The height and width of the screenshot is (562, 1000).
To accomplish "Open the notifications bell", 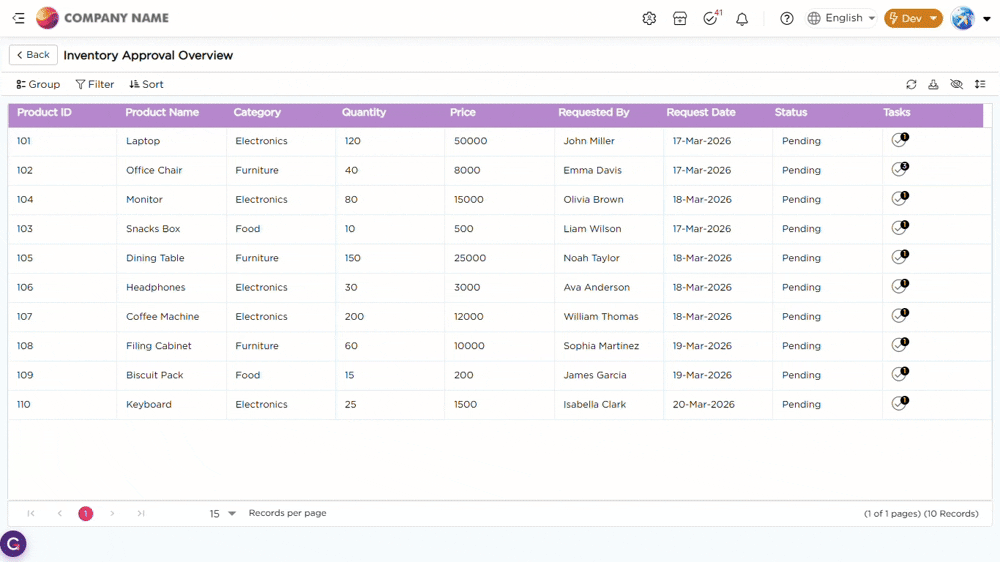I will click(742, 18).
